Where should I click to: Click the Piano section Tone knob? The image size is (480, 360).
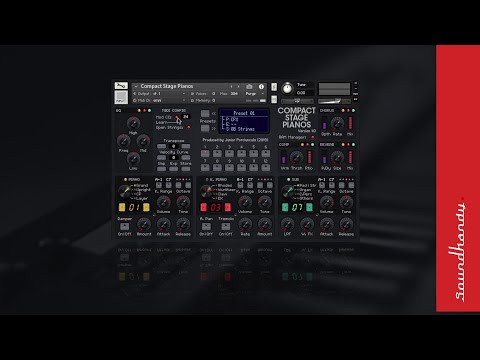click(183, 202)
